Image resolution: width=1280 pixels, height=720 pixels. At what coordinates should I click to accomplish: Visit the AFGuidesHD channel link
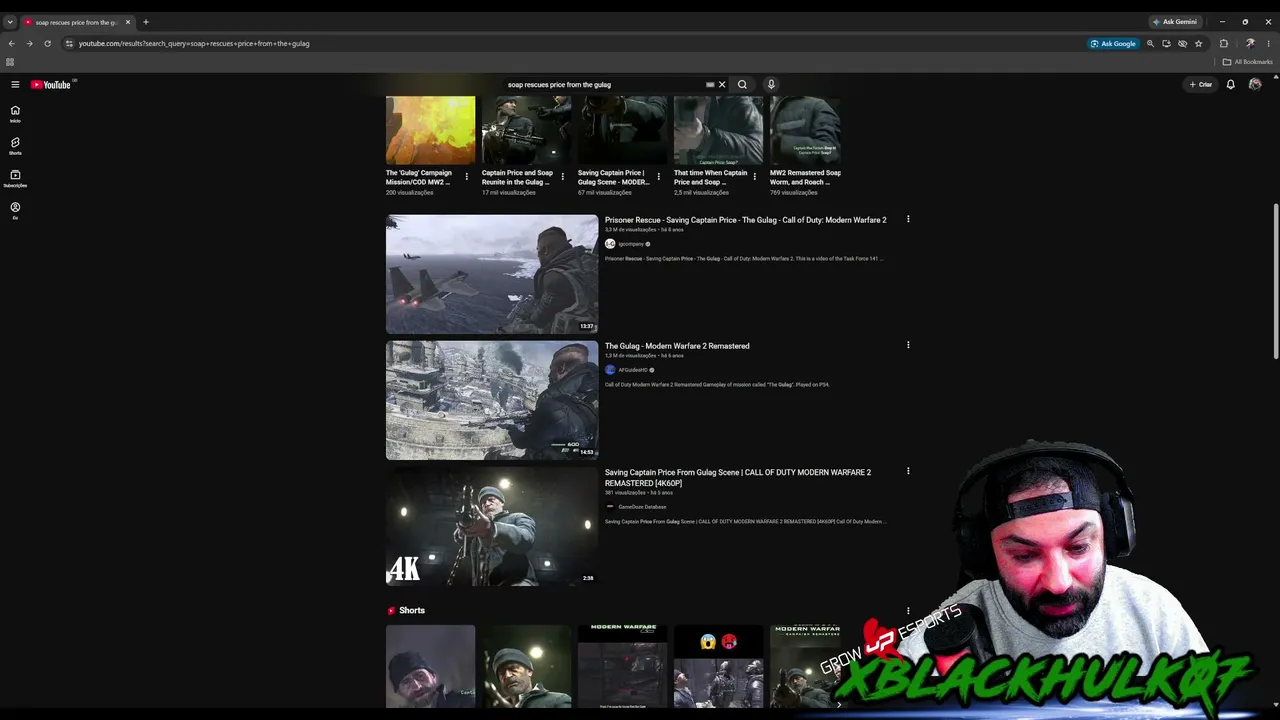(633, 370)
